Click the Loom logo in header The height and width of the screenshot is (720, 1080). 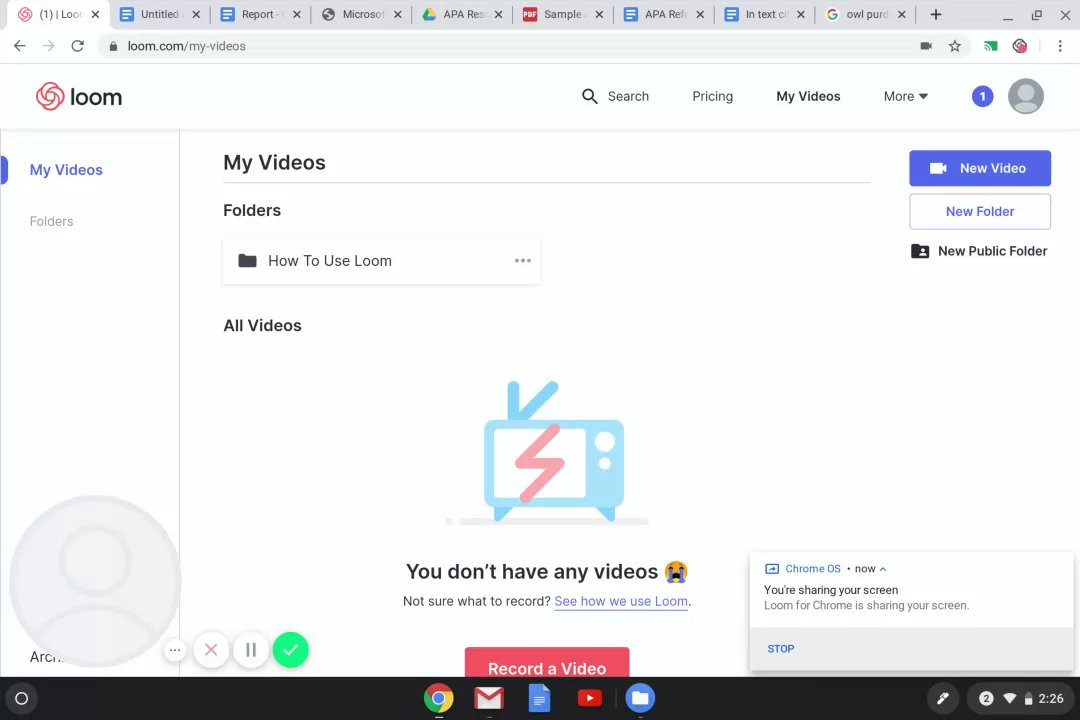(x=79, y=96)
